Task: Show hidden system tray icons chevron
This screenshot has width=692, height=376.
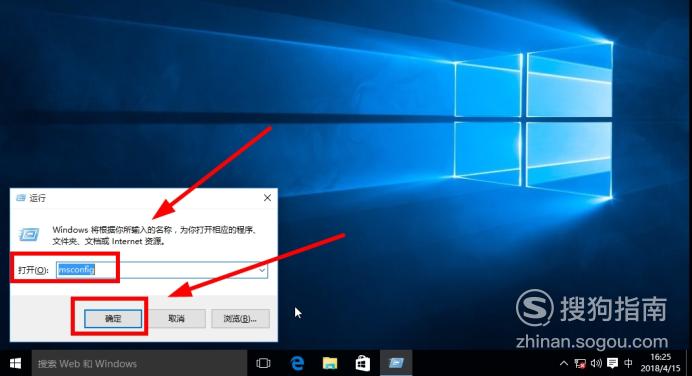Action: click(x=564, y=363)
